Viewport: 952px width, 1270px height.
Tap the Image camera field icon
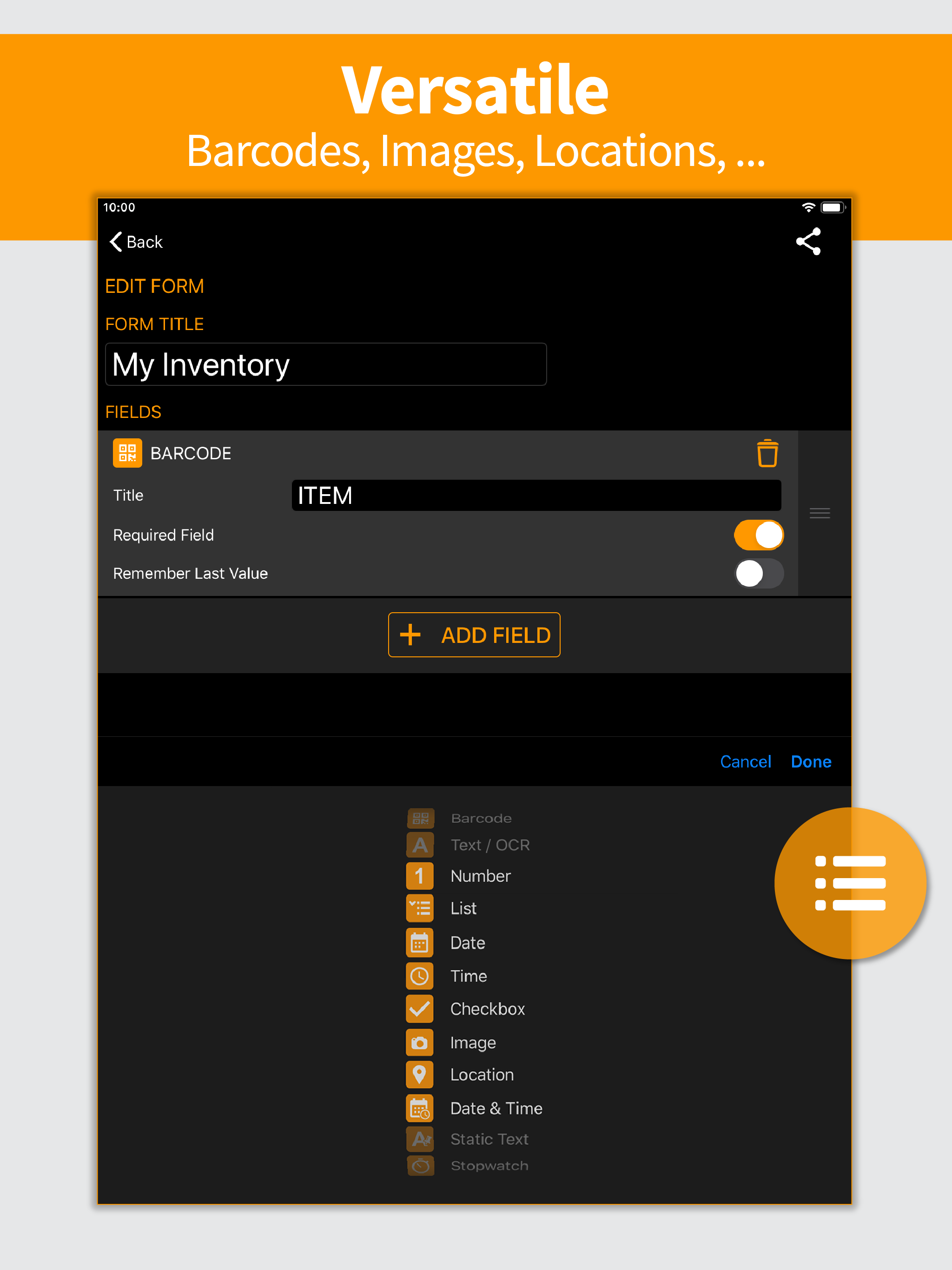pos(420,1043)
